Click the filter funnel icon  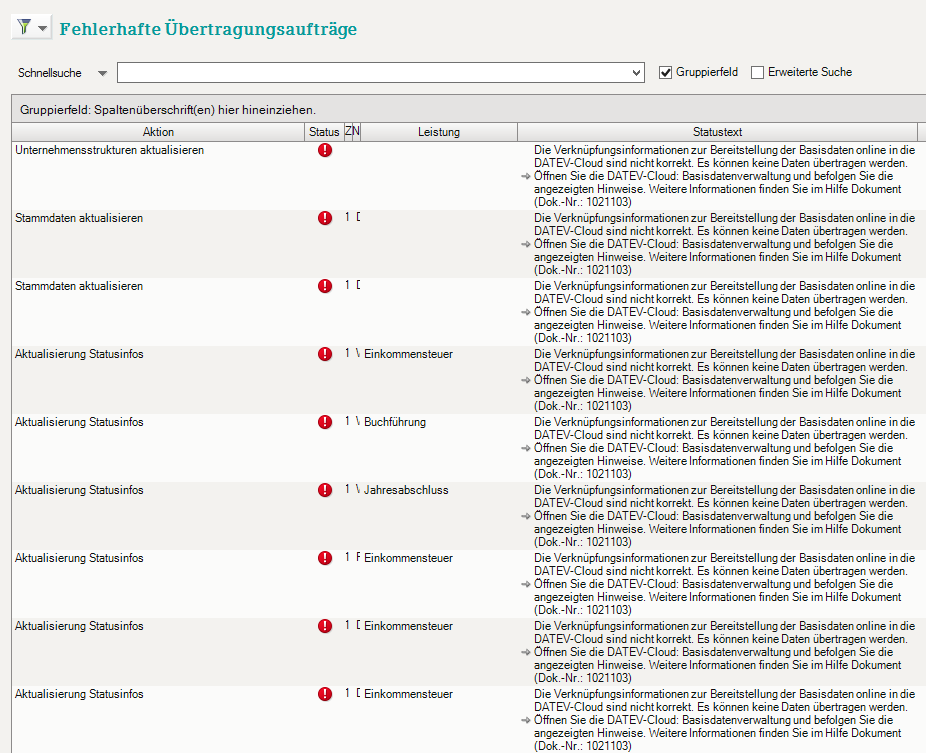[24, 28]
